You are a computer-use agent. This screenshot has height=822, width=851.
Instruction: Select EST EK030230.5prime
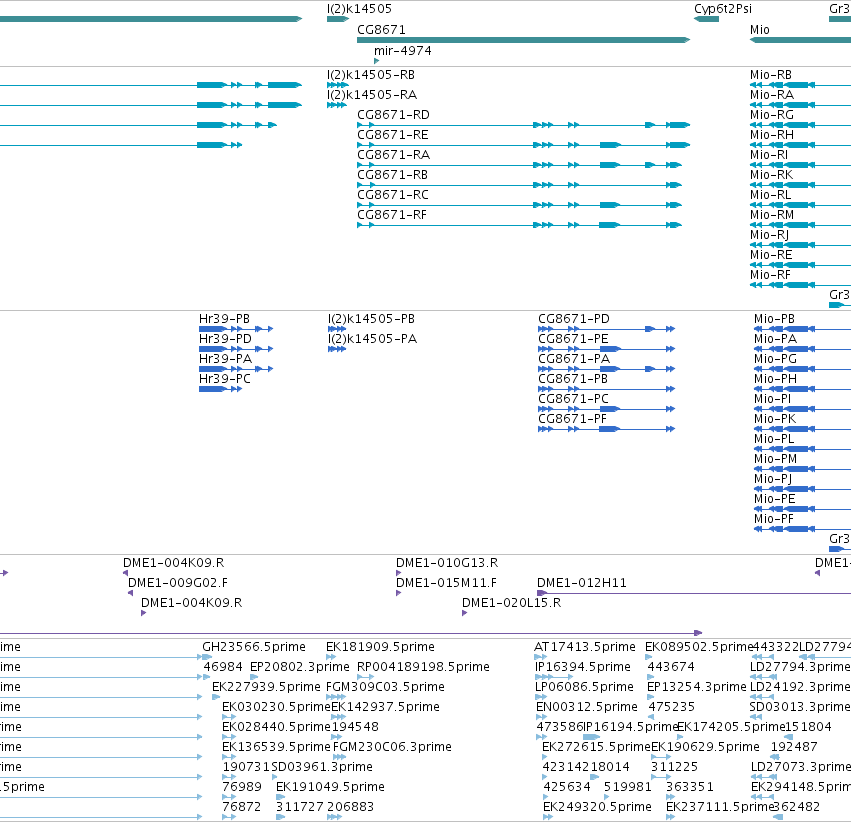(229, 717)
